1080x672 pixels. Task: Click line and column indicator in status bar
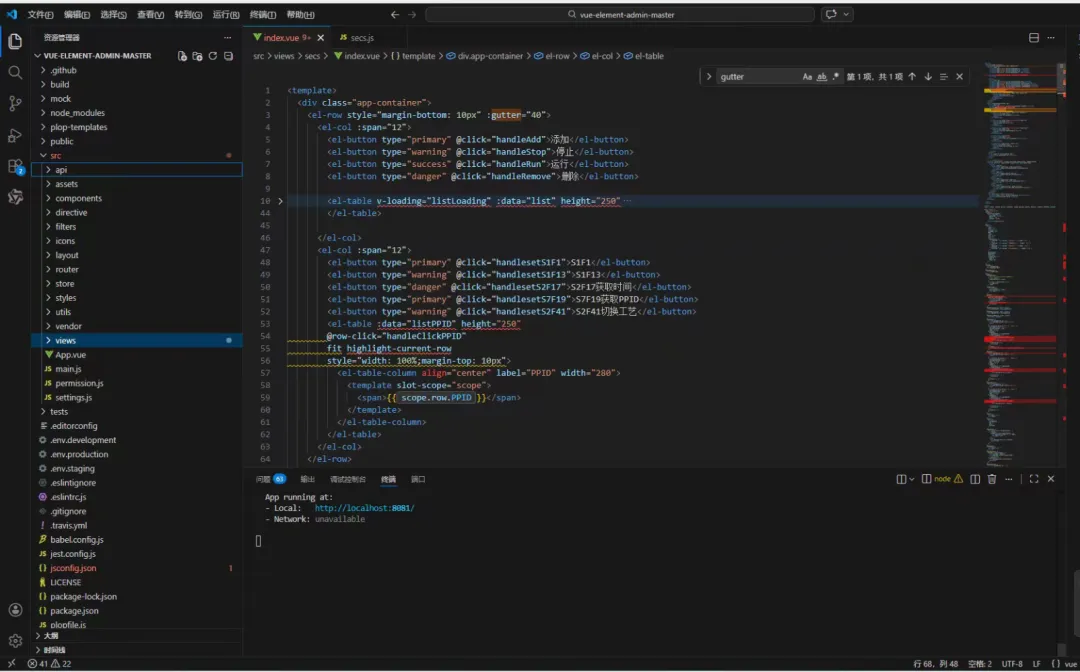point(935,664)
